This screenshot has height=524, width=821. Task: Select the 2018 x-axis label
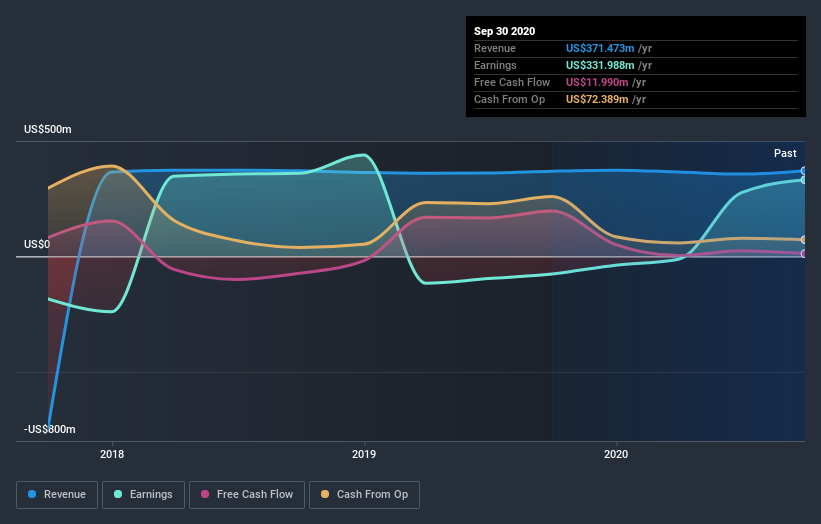pyautogui.click(x=112, y=454)
